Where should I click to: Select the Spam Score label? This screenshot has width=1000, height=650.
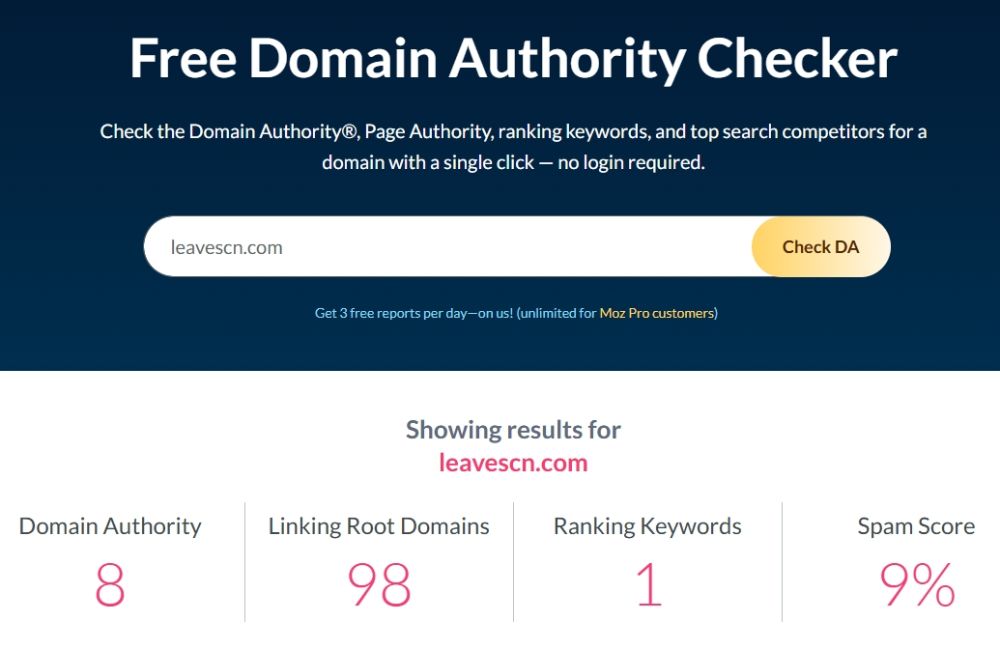point(915,526)
